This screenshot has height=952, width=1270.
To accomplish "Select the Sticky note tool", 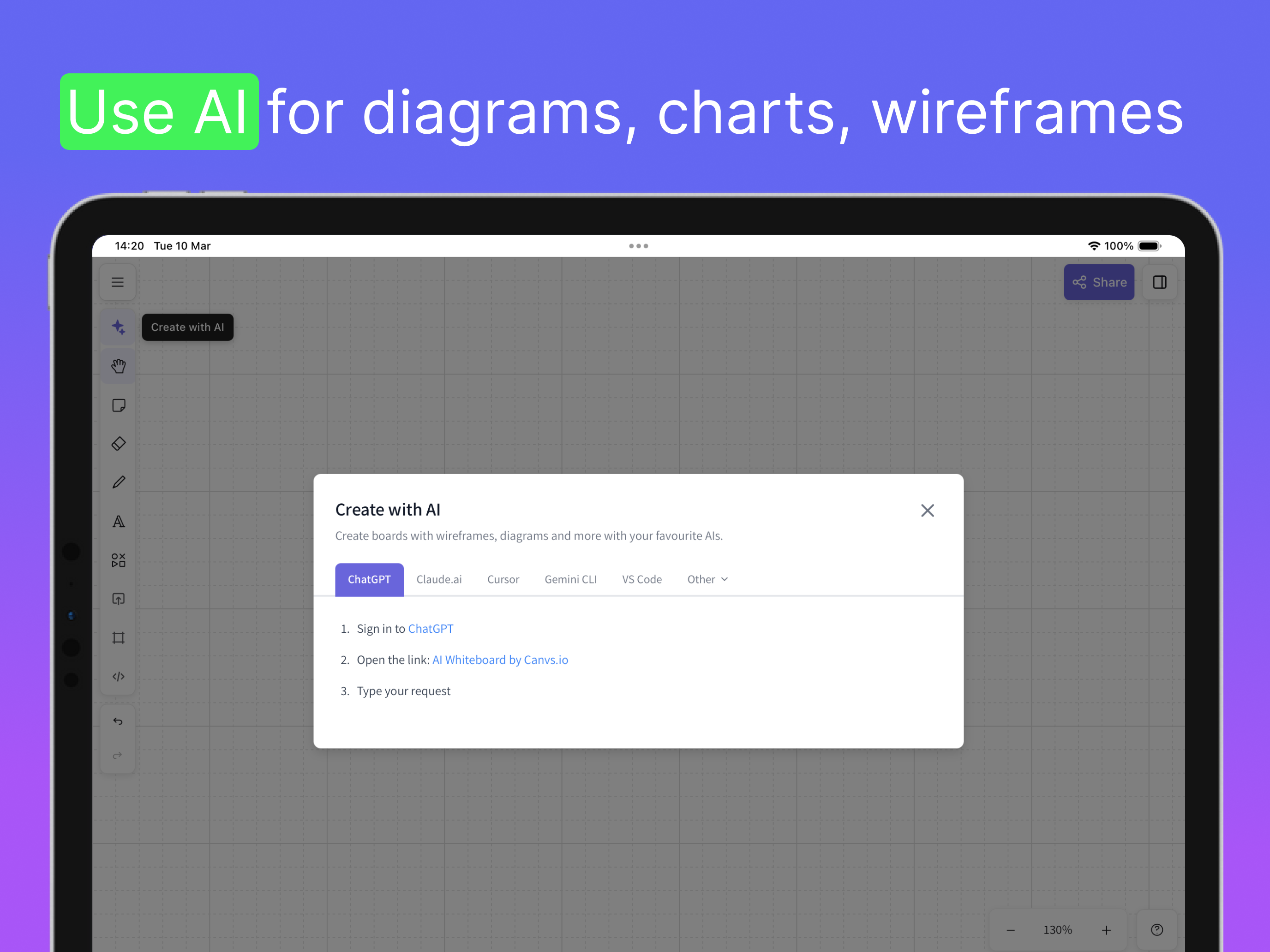I will (x=118, y=405).
